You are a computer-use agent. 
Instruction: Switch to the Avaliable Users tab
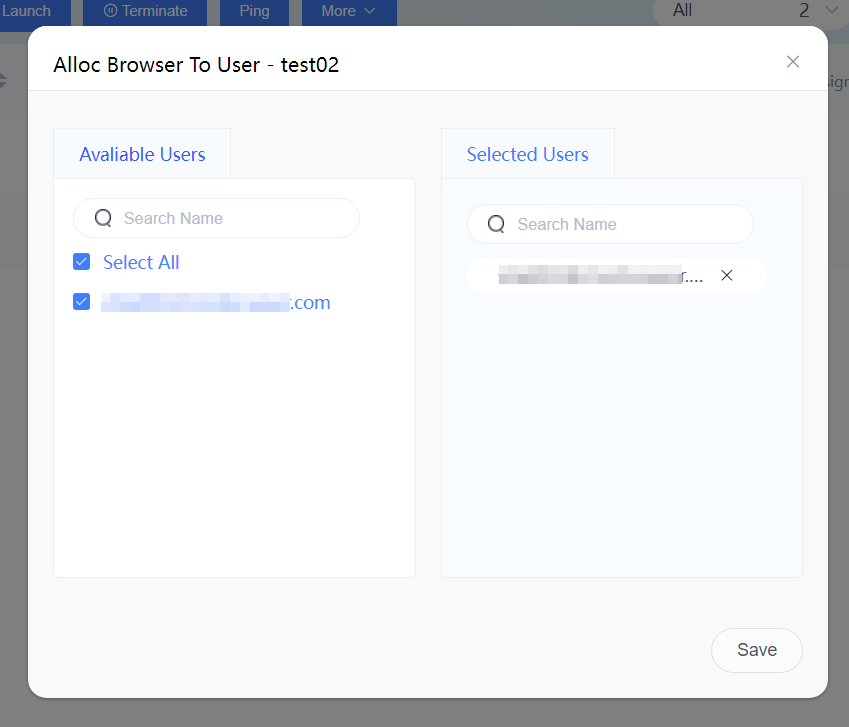tap(142, 154)
